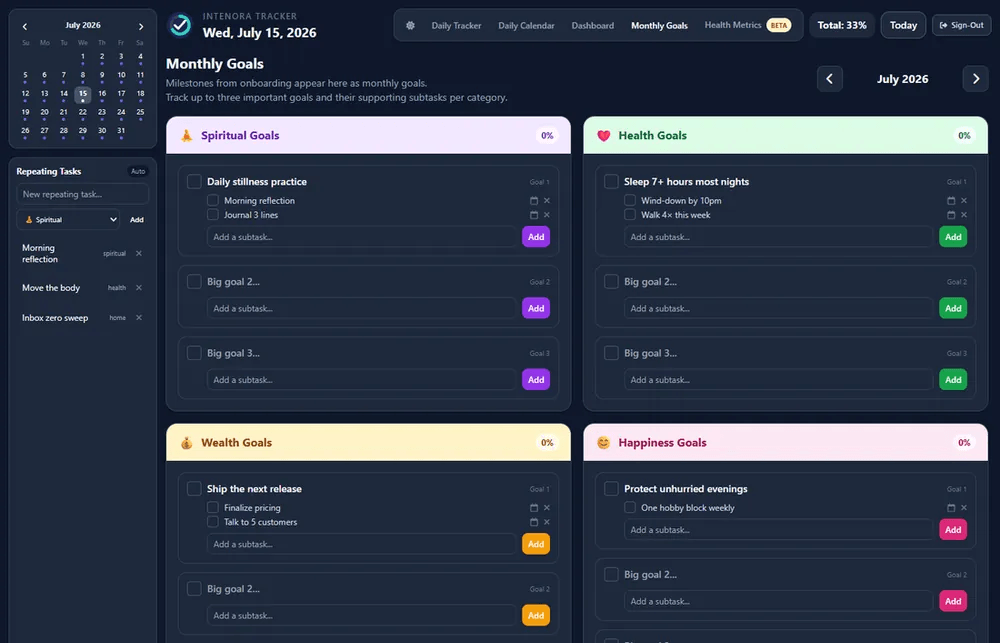
Task: Show previous month of monthly goals
Action: 830,79
